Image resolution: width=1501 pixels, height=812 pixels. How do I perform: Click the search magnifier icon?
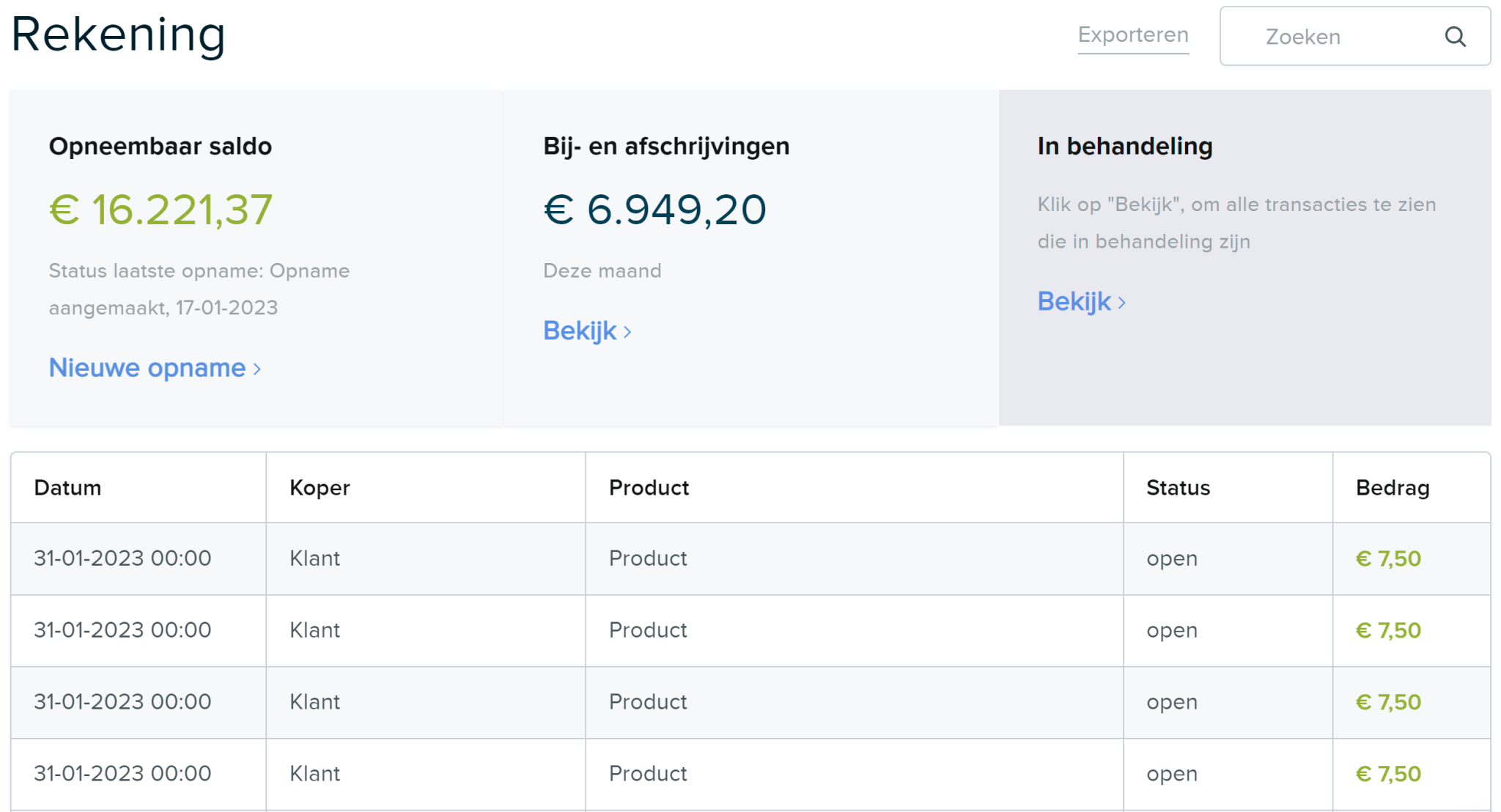click(x=1454, y=37)
